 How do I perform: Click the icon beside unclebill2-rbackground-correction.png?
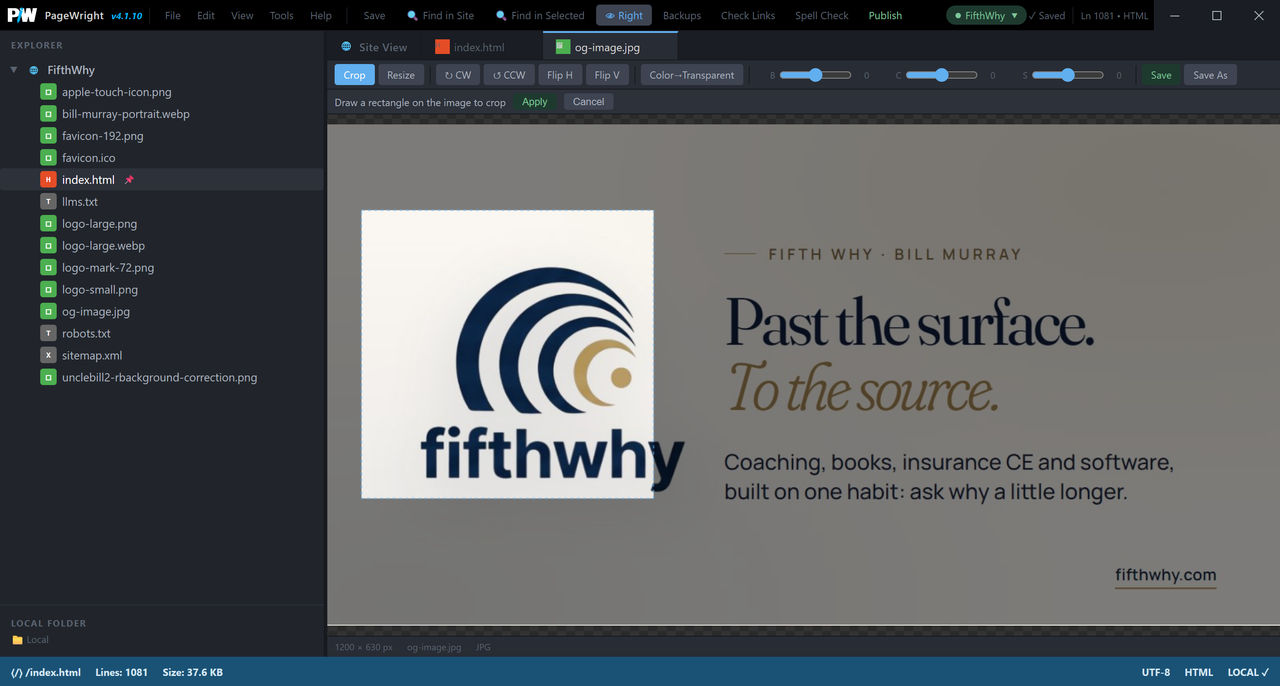point(48,378)
